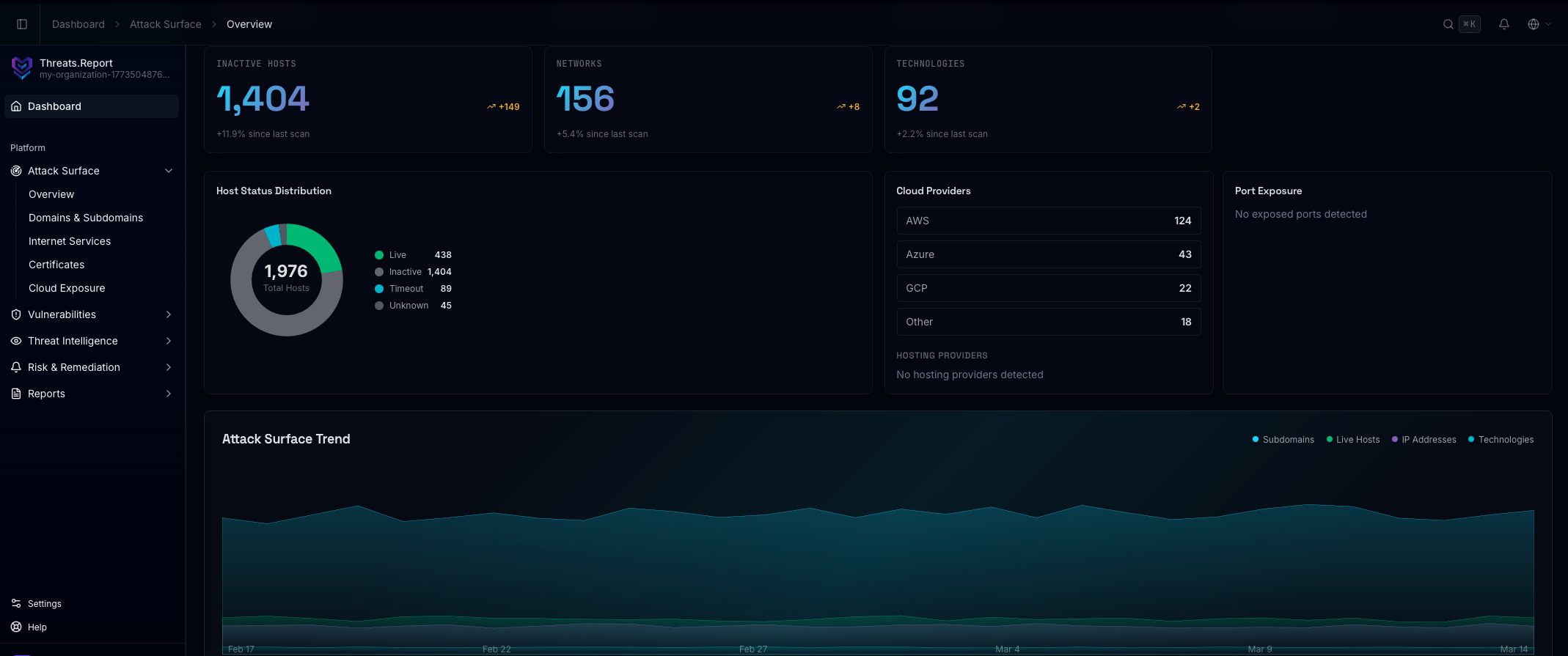Viewport: 1568px width, 656px height.
Task: Click the Dashboard home icon
Action: tap(16, 106)
